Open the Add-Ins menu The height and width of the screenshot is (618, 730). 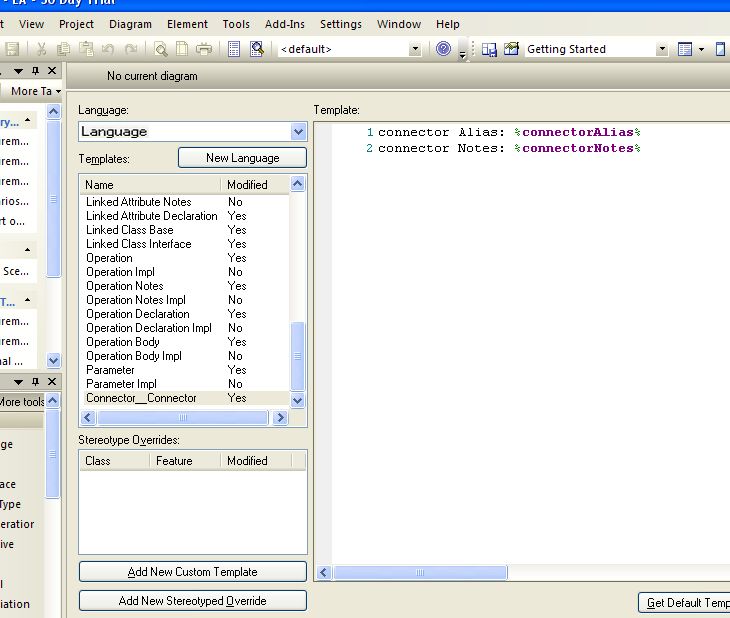click(285, 24)
